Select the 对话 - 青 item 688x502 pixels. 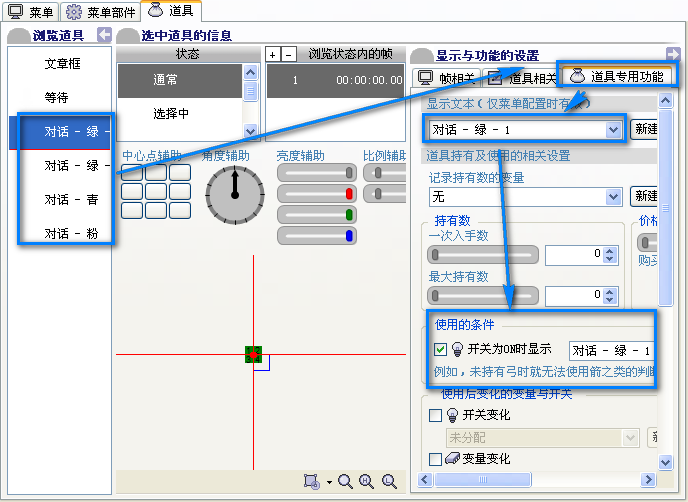(71, 200)
